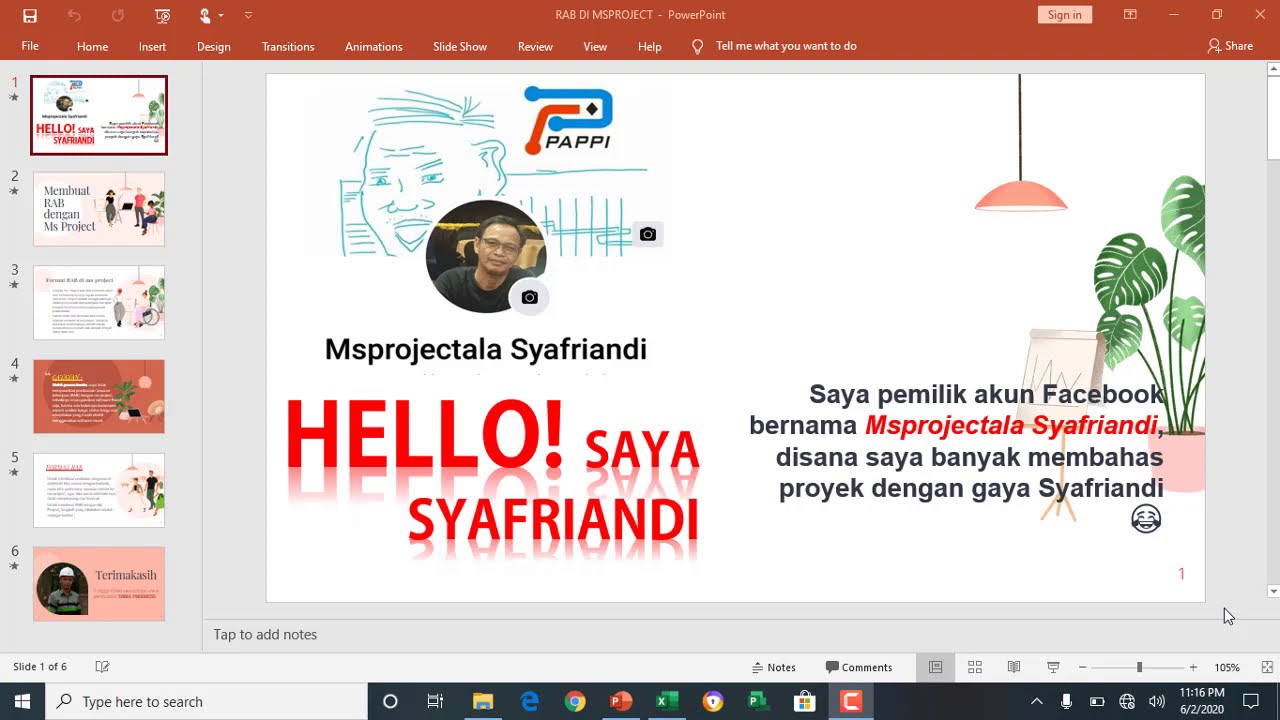Viewport: 1280px width, 720px height.
Task: Select slide 1 thumbnail
Action: point(99,115)
